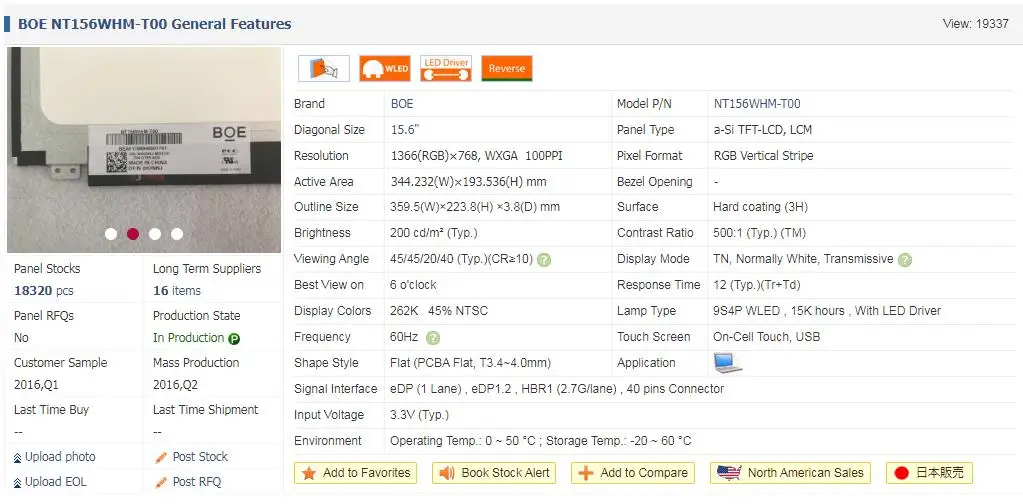
Task: Click the Add to Favorites button
Action: pyautogui.click(x=356, y=473)
